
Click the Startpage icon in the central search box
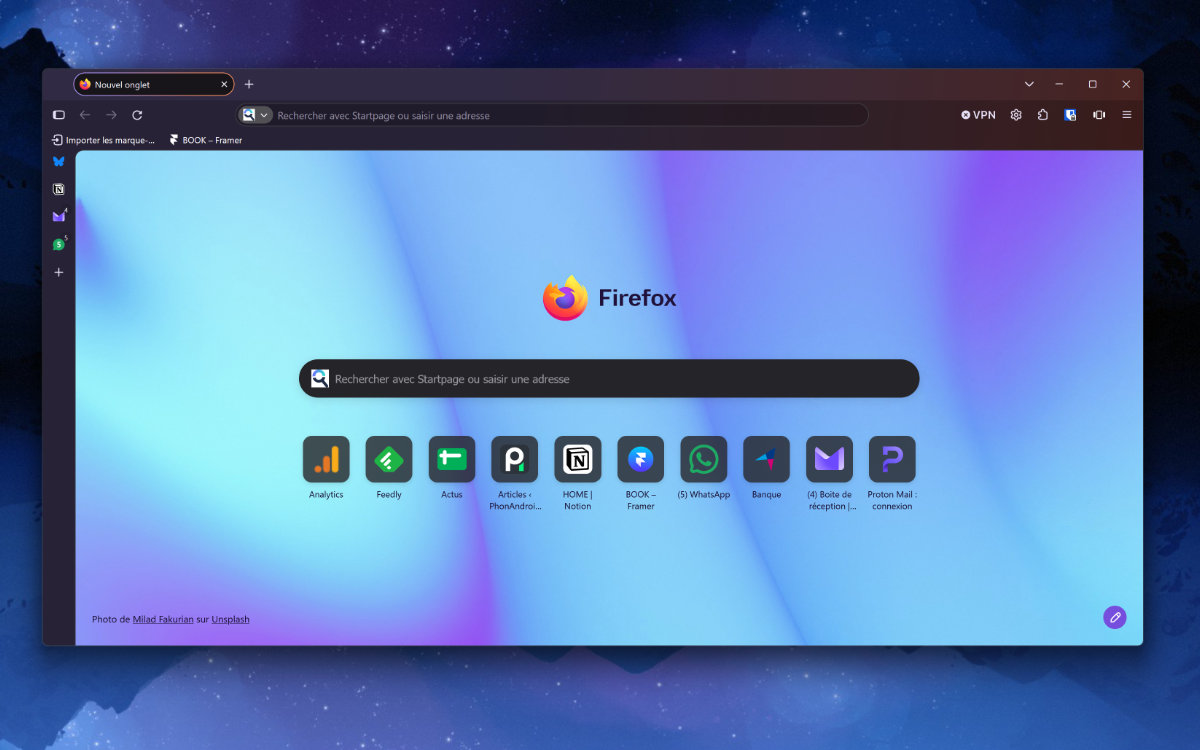point(320,379)
